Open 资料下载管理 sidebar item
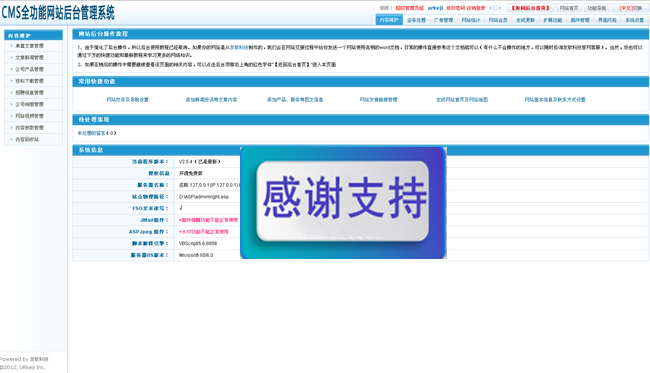Image resolution: width=650 pixels, height=373 pixels. tap(29, 81)
